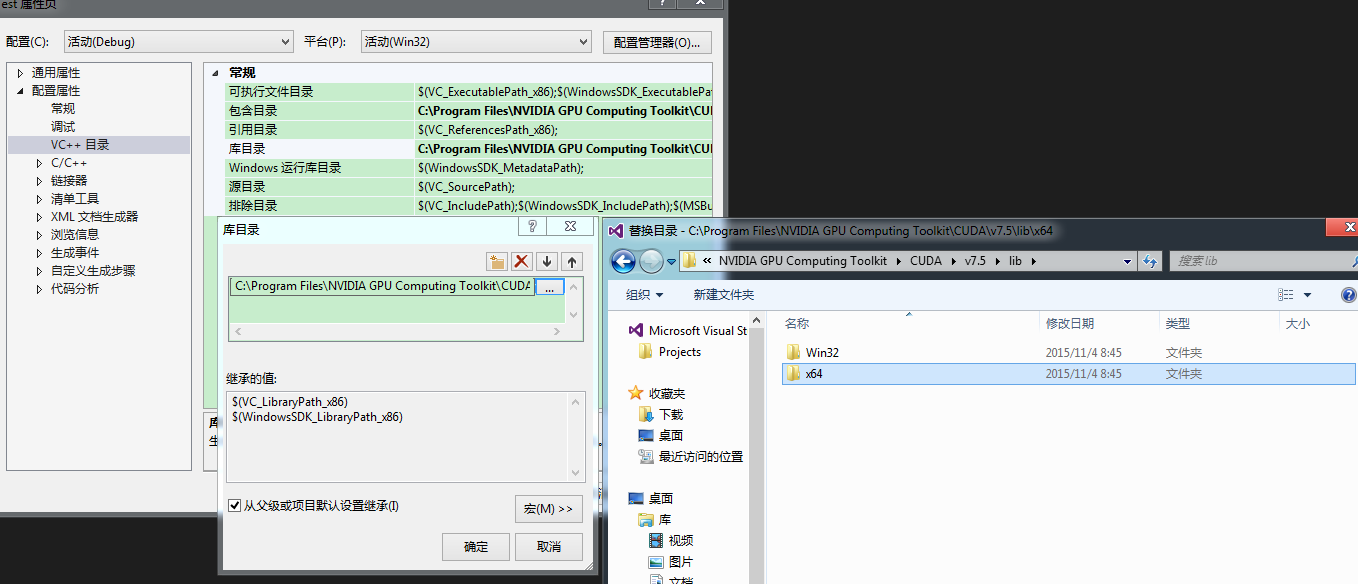Expand 清单工具 tree node
1358x584 pixels.
40,199
